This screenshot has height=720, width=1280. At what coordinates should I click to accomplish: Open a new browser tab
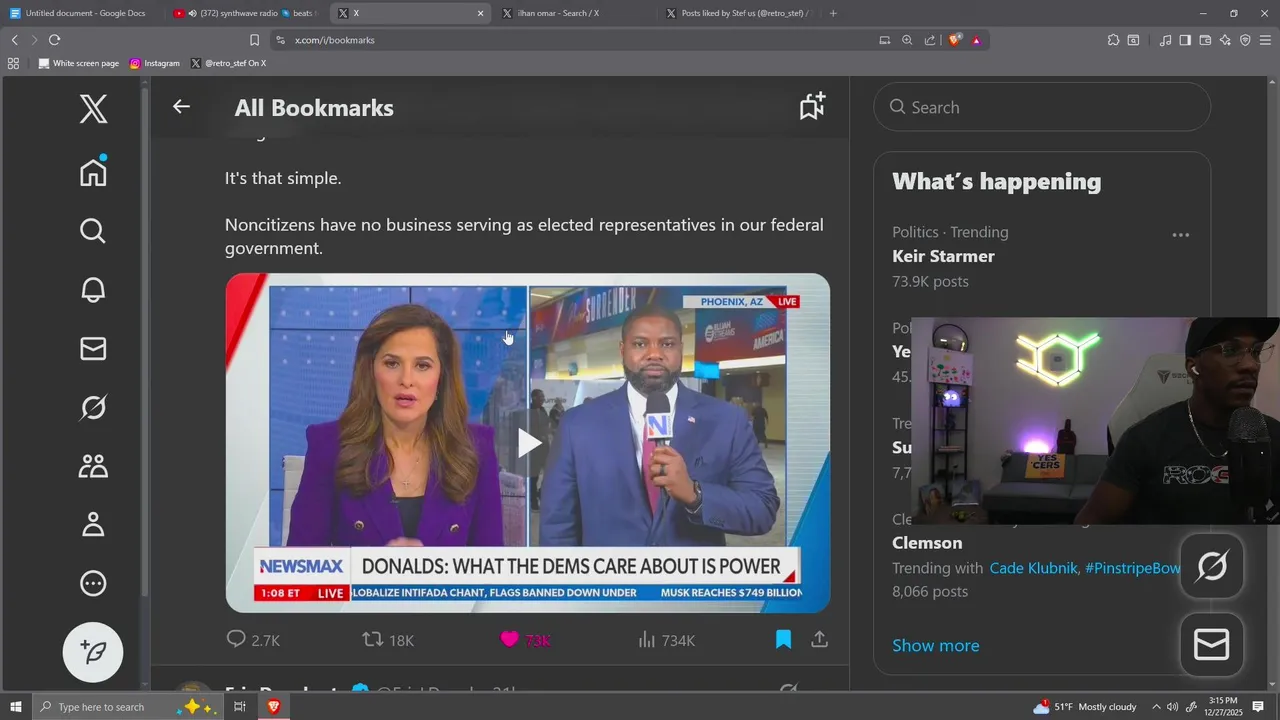(833, 13)
